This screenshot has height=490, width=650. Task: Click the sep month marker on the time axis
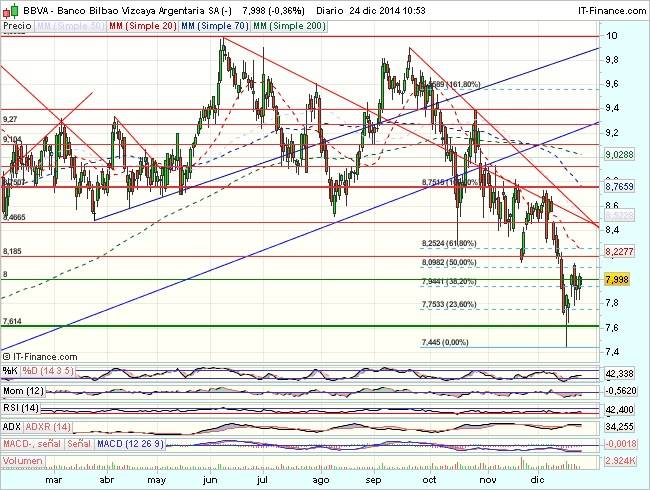pyautogui.click(x=373, y=480)
